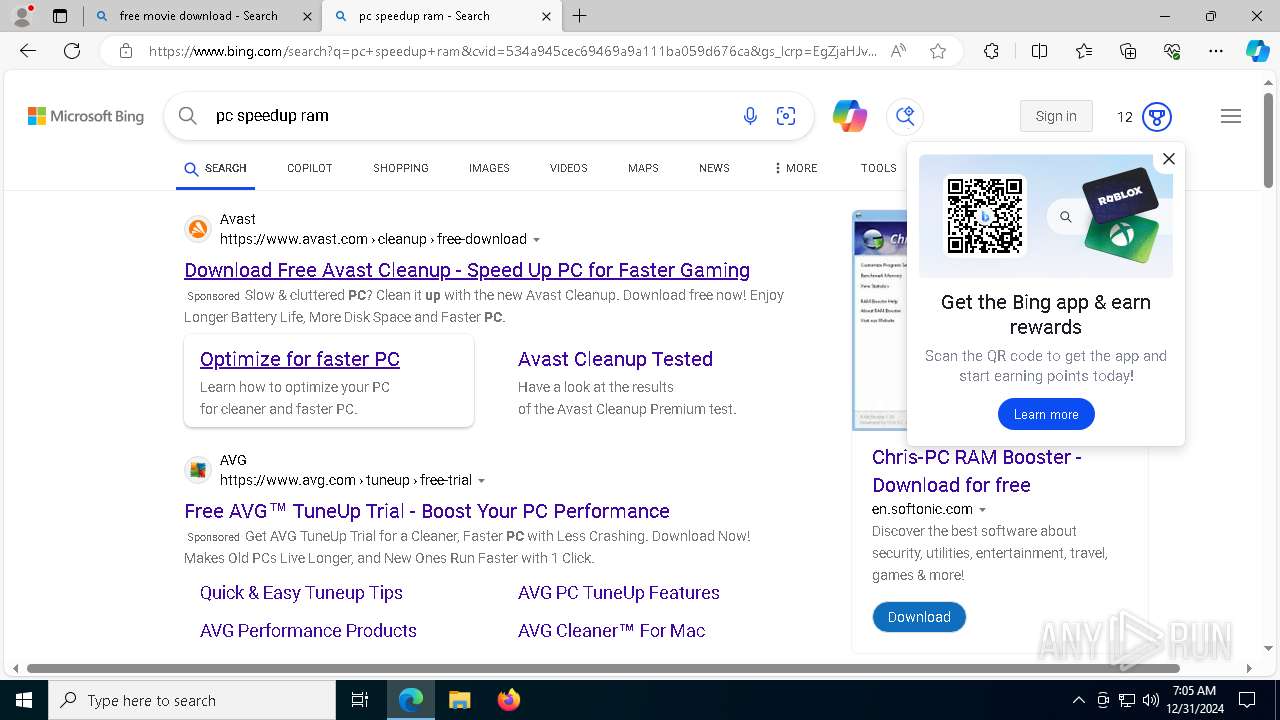Viewport: 1280px width, 720px height.
Task: Open the MORE search categories dropdown
Action: pos(795,168)
